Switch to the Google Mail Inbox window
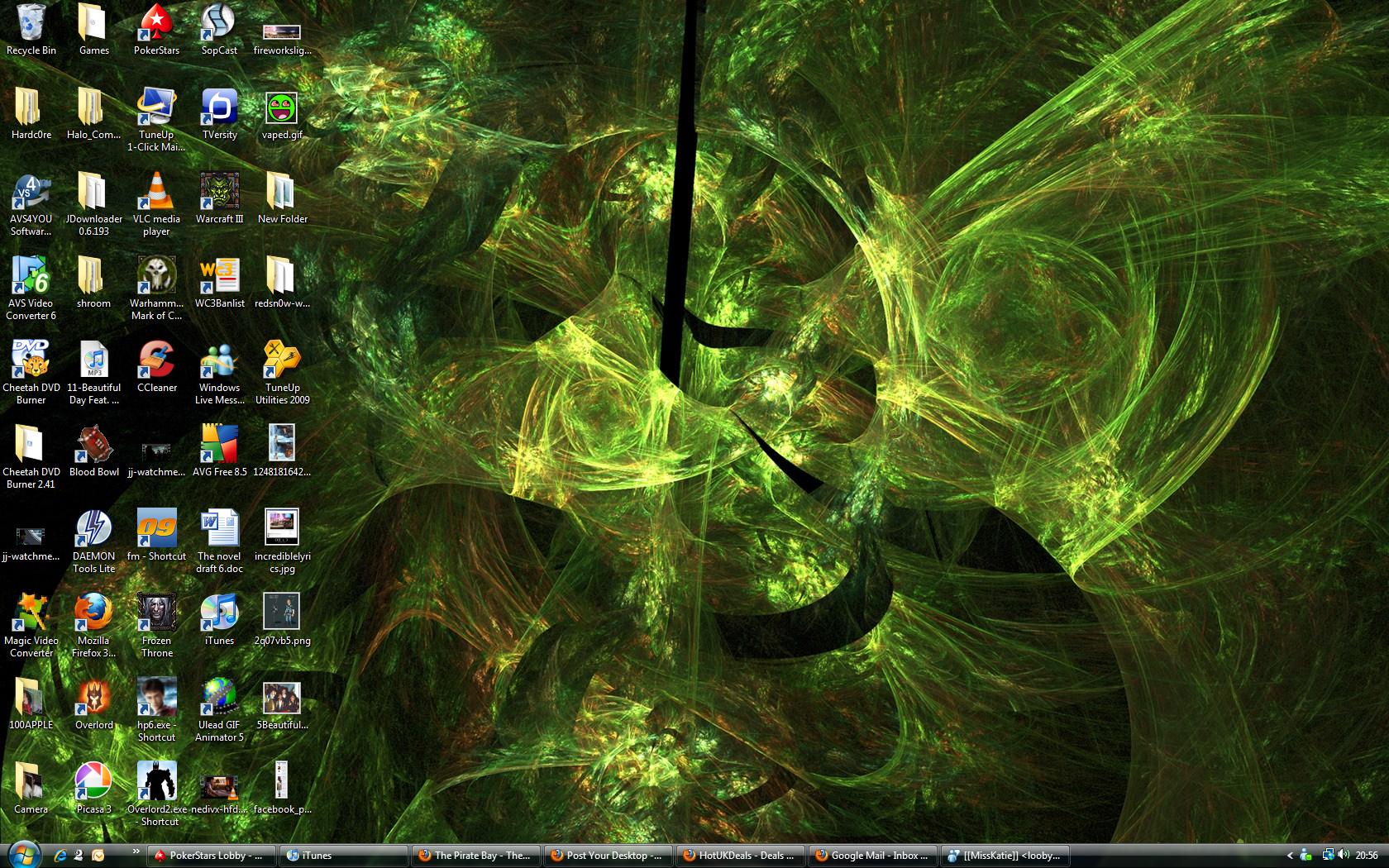 [x=871, y=856]
